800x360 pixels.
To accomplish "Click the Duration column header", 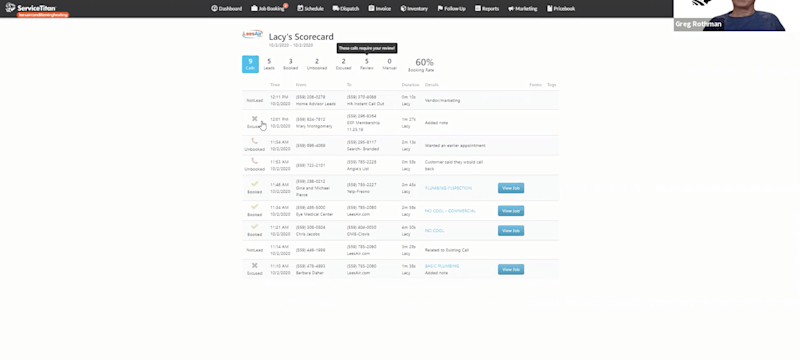I will point(410,85).
